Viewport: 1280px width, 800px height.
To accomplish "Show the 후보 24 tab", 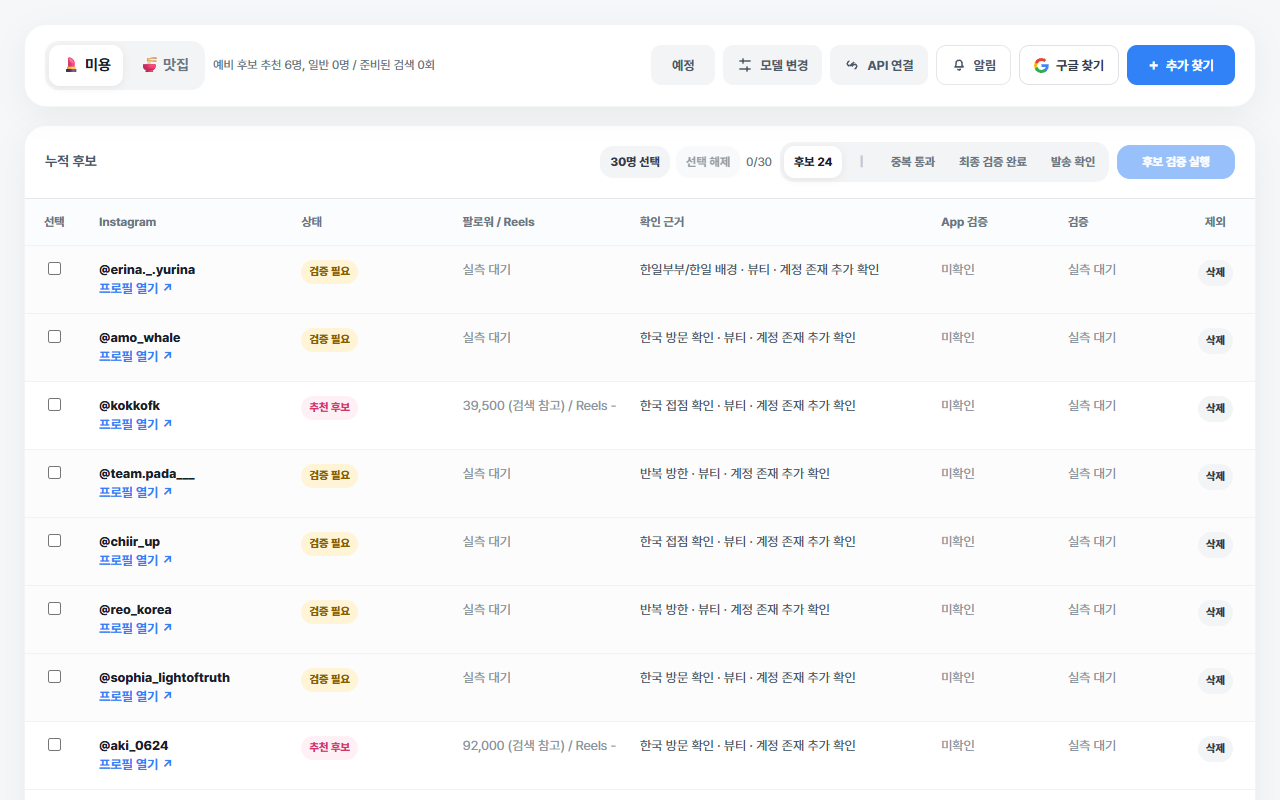I will tap(813, 162).
